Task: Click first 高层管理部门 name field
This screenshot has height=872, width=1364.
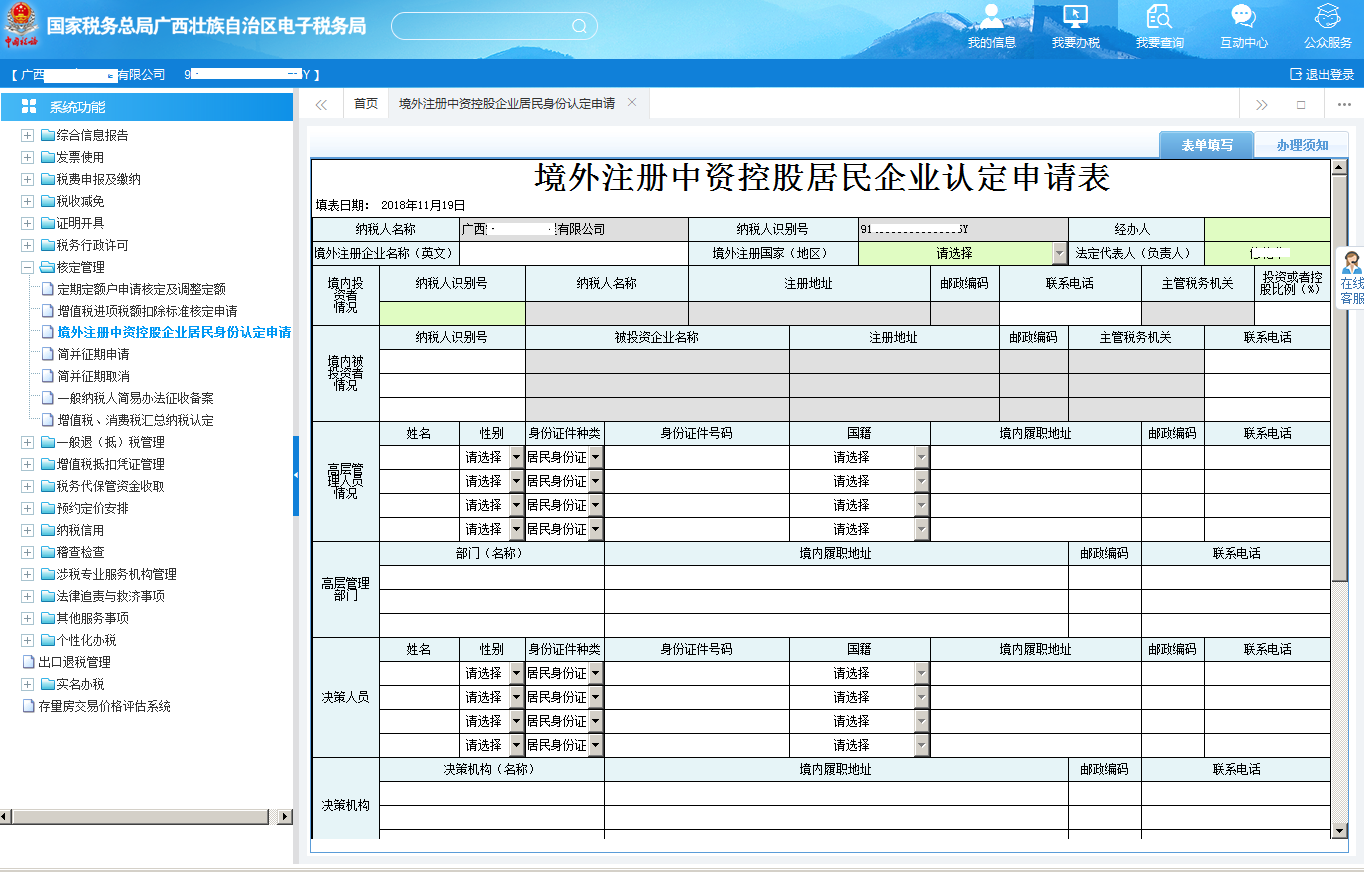Action: [x=491, y=577]
